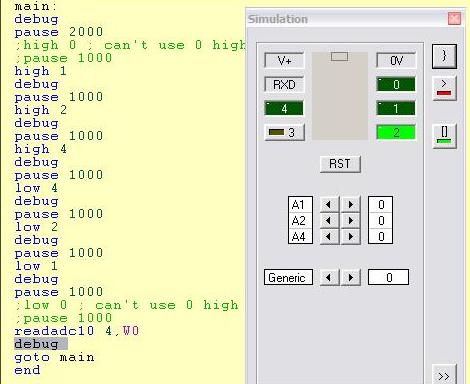This screenshot has height=384, width=470.
Task: Click the Generic label box
Action: (x=288, y=277)
